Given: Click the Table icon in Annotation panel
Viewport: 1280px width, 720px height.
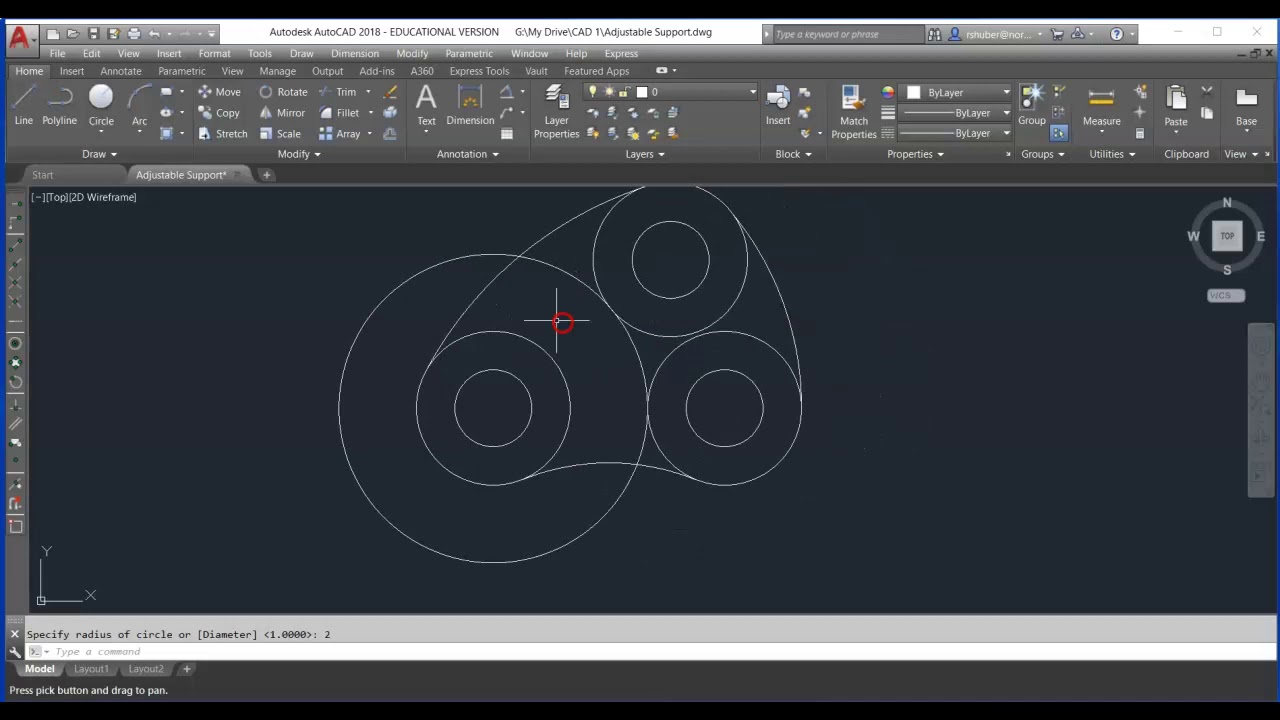Looking at the screenshot, I should (507, 133).
